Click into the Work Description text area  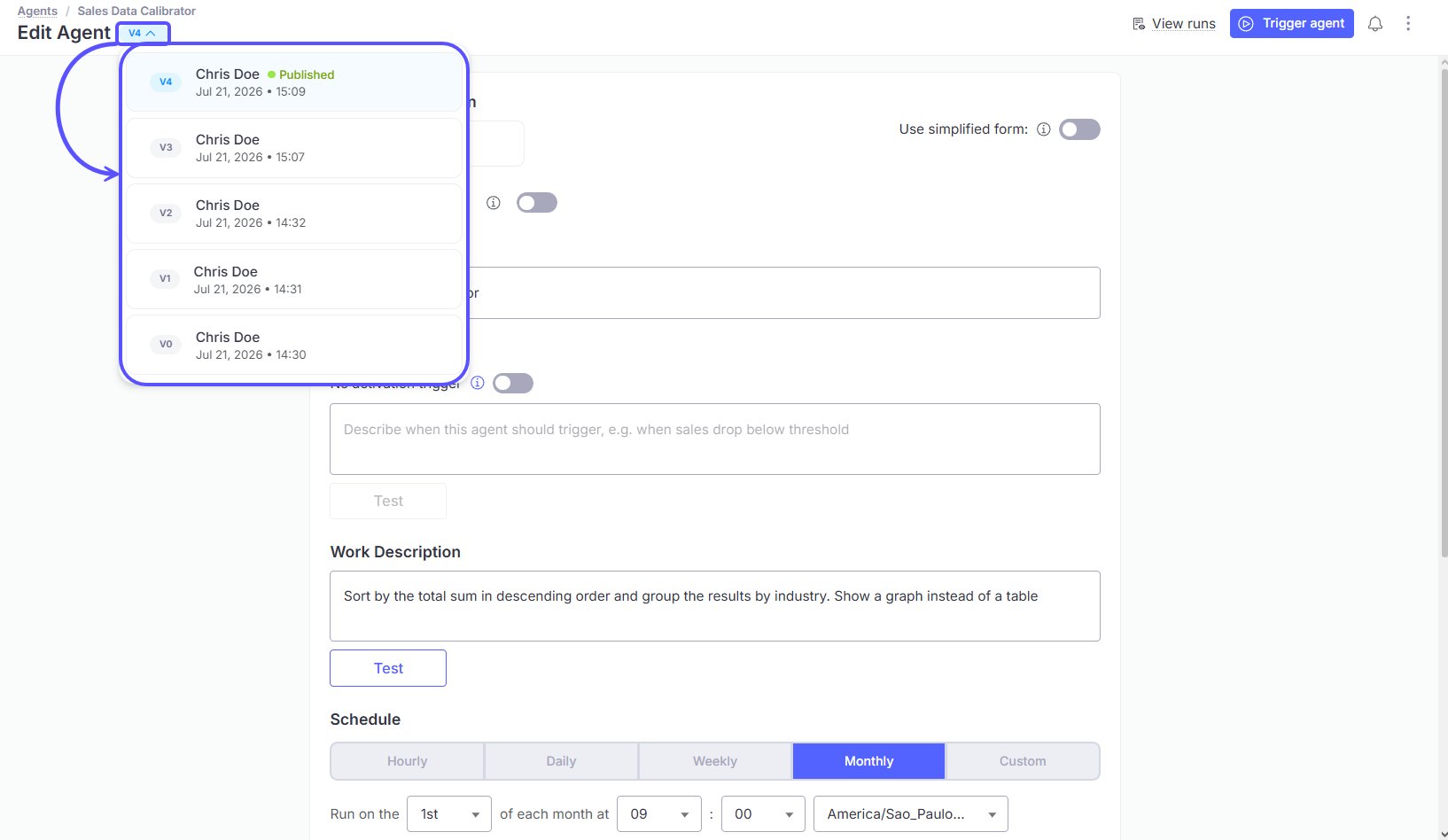(715, 606)
